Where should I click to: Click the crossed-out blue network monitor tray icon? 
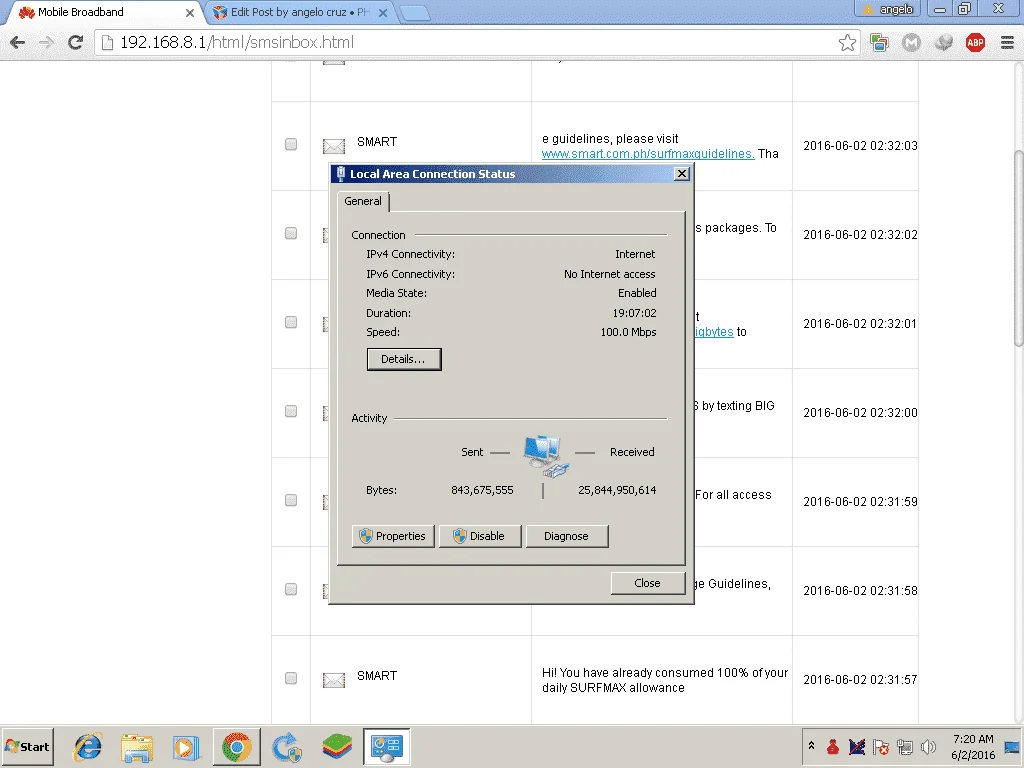857,746
